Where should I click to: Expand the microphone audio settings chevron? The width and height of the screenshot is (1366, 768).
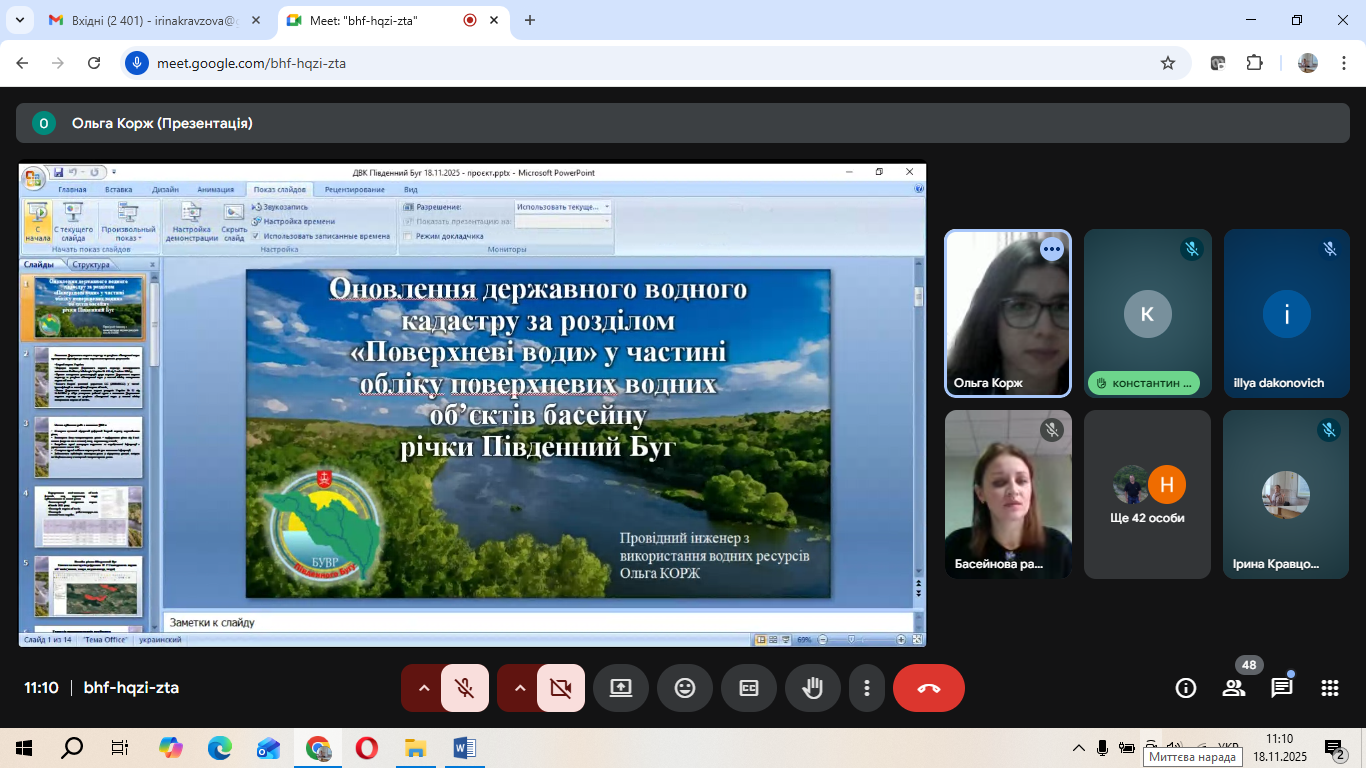point(423,688)
